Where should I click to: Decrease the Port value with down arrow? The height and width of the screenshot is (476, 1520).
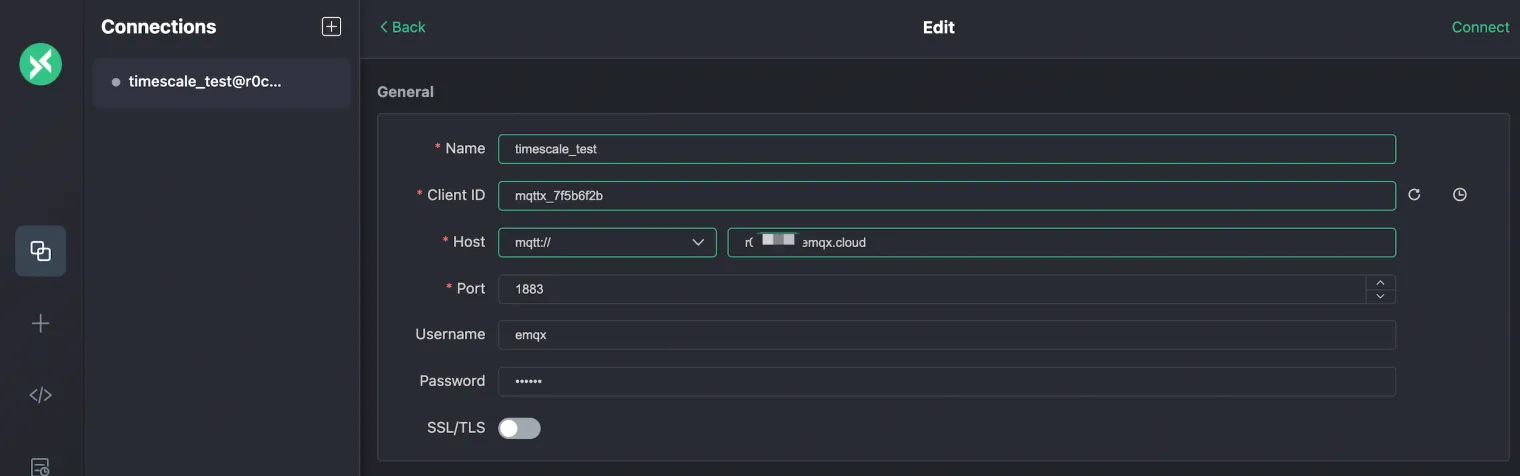point(1380,296)
